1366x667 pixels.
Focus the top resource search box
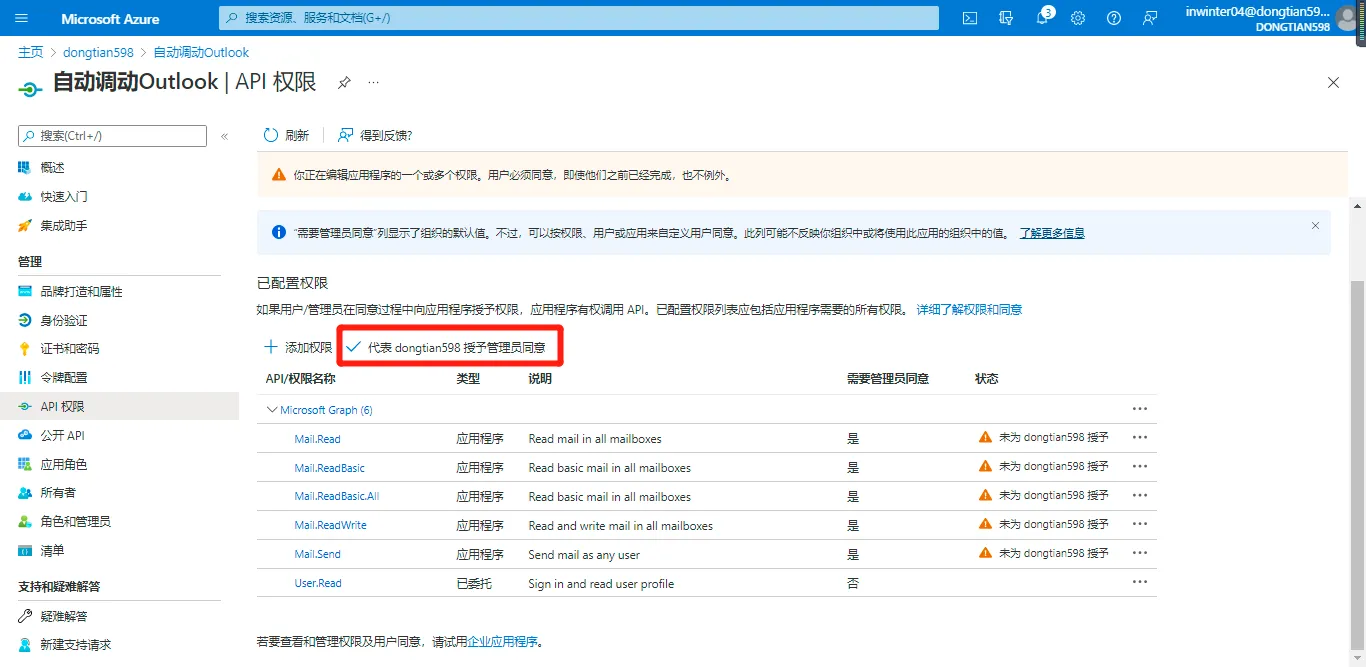coord(578,18)
